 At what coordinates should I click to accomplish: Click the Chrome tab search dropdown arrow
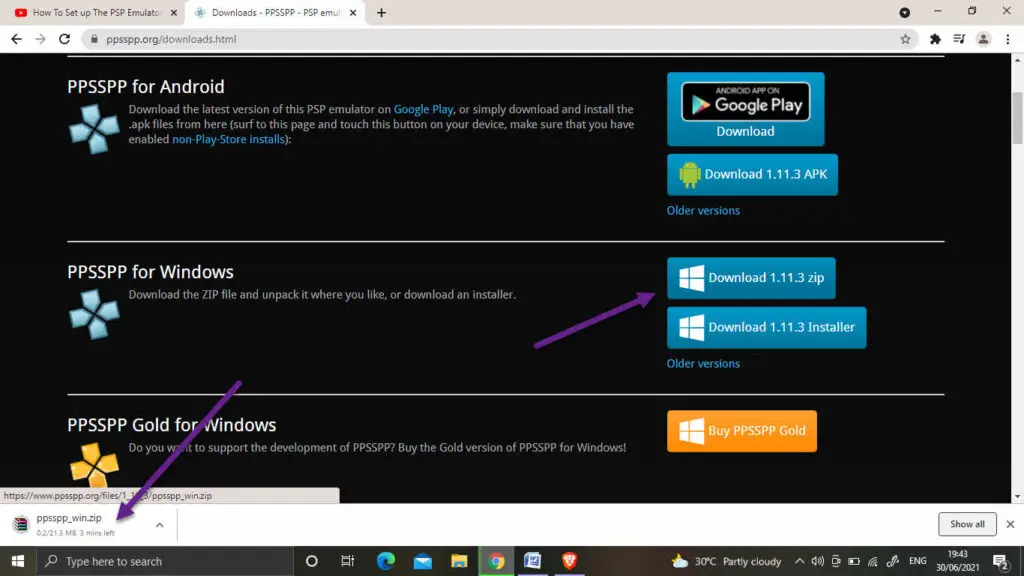(904, 12)
